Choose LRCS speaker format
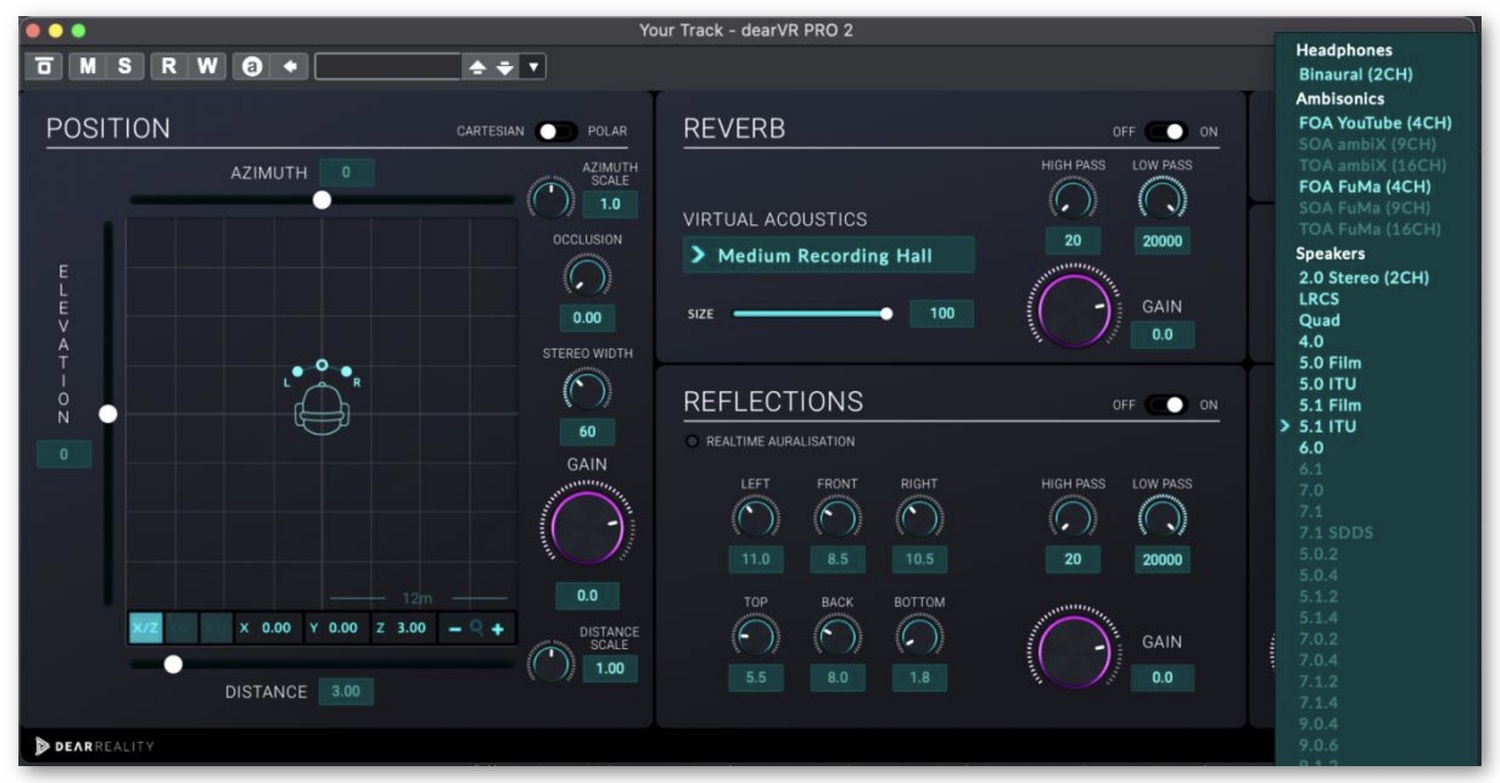Image resolution: width=1500 pixels, height=783 pixels. [1319, 298]
